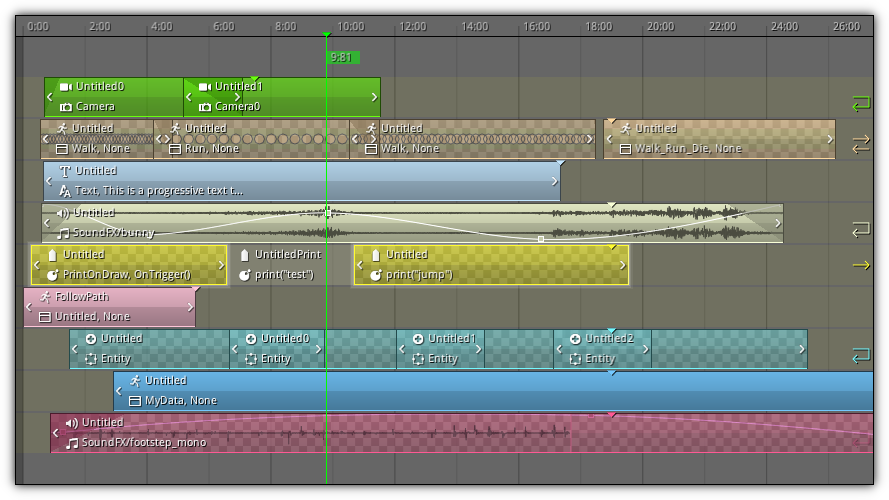Toggle the ping-pong arrows on the animation track
The height and width of the screenshot is (500, 889).
coord(861,144)
